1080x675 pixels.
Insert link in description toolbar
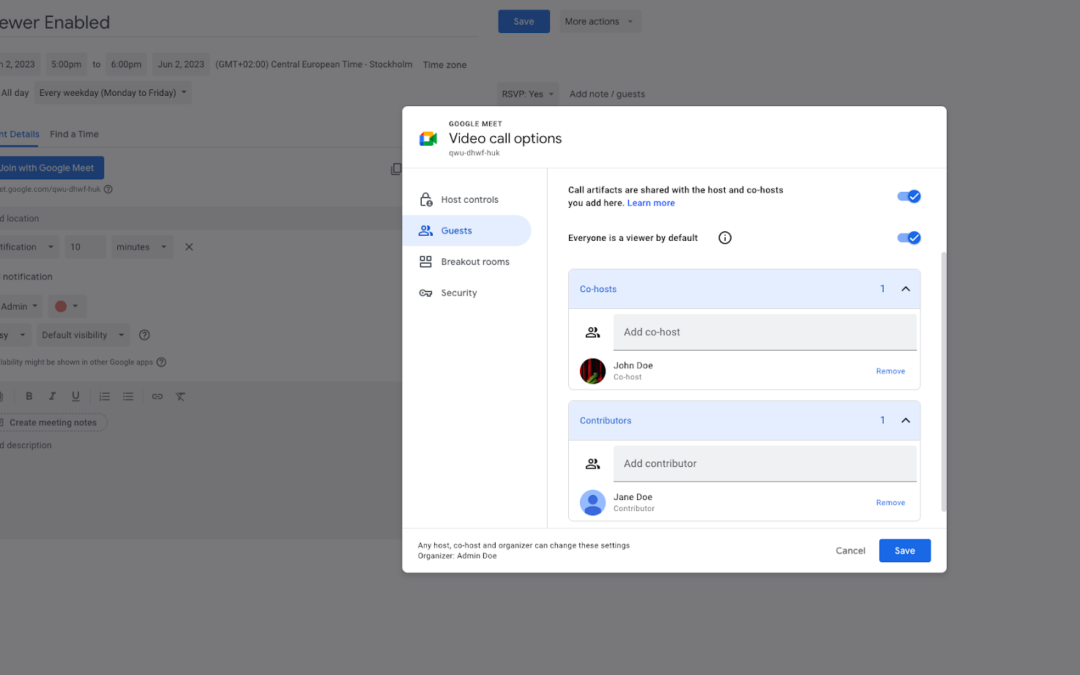click(157, 396)
